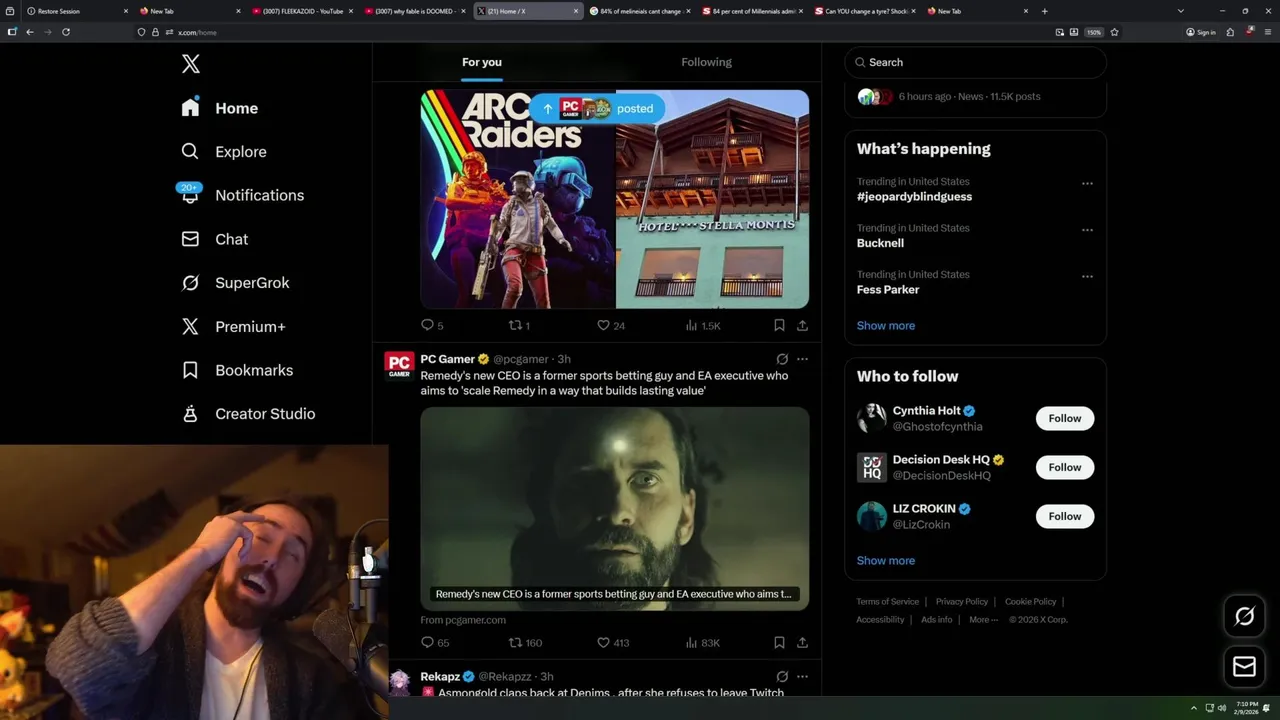This screenshot has height=720, width=1280.
Task: Open the Home page from sidebar
Action: click(220, 108)
